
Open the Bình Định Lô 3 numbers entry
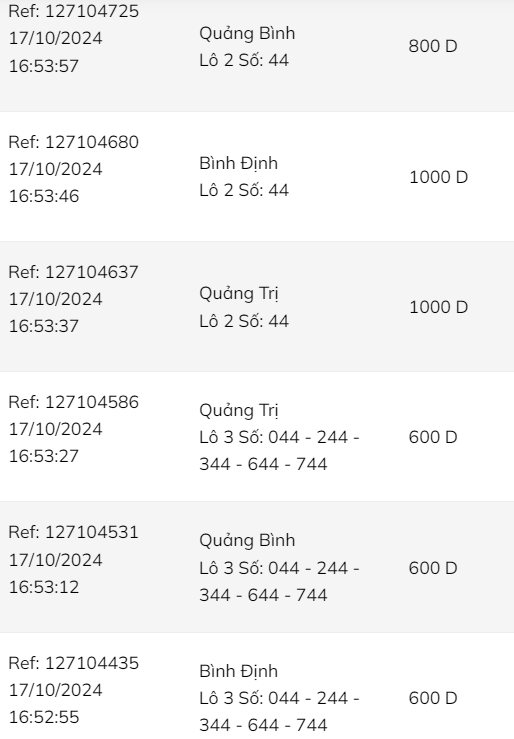pyautogui.click(x=279, y=698)
